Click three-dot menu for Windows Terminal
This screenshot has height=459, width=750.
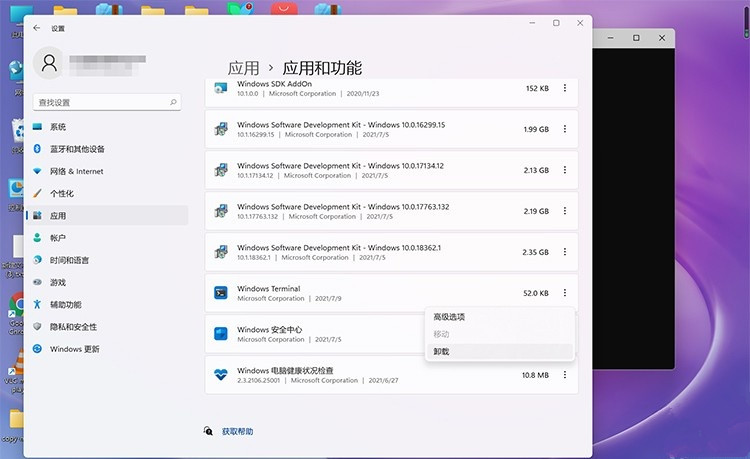tap(565, 293)
